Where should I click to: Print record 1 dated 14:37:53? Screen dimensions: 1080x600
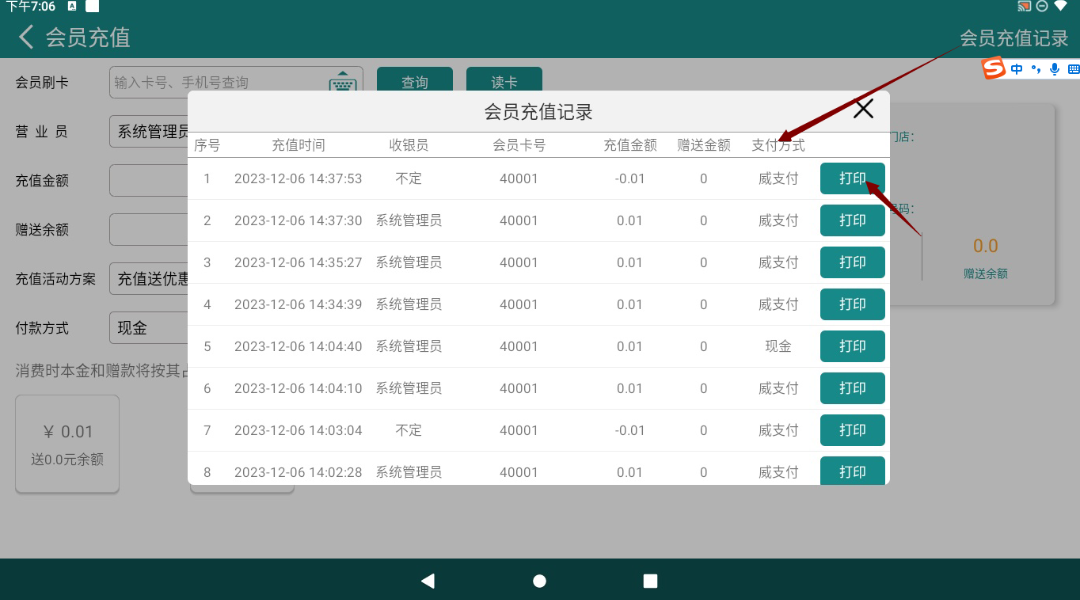point(852,179)
